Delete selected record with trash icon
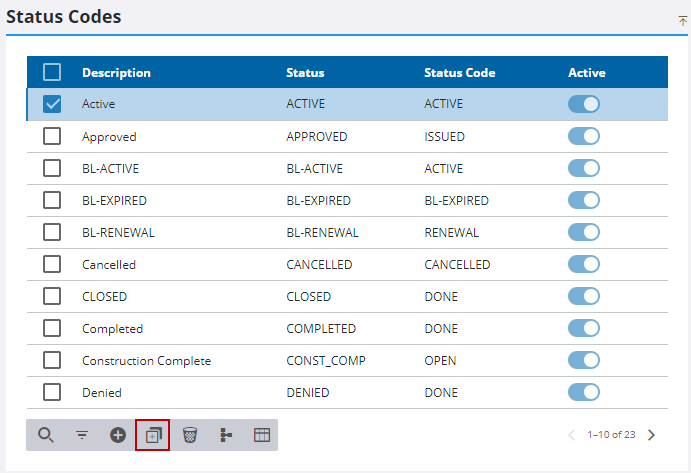The height and width of the screenshot is (473, 691). pos(189,435)
